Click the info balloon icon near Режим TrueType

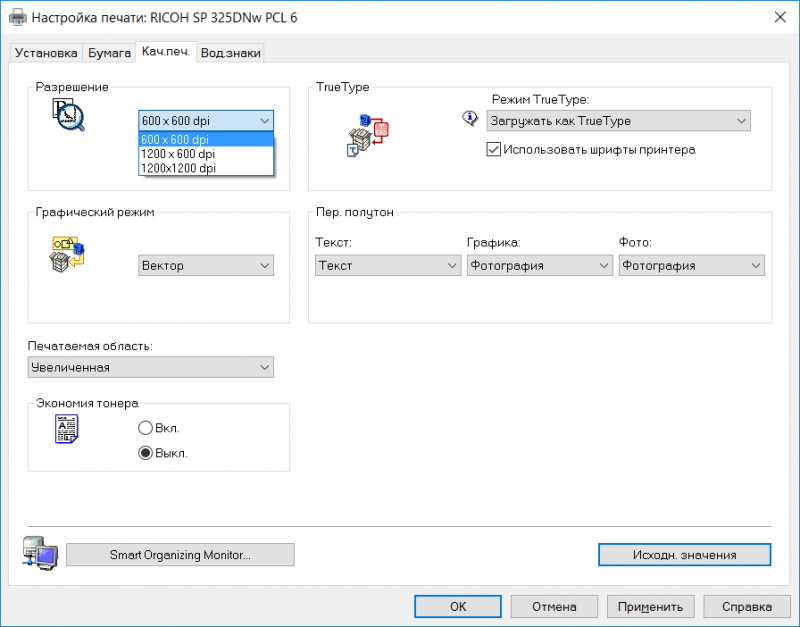[x=470, y=118]
